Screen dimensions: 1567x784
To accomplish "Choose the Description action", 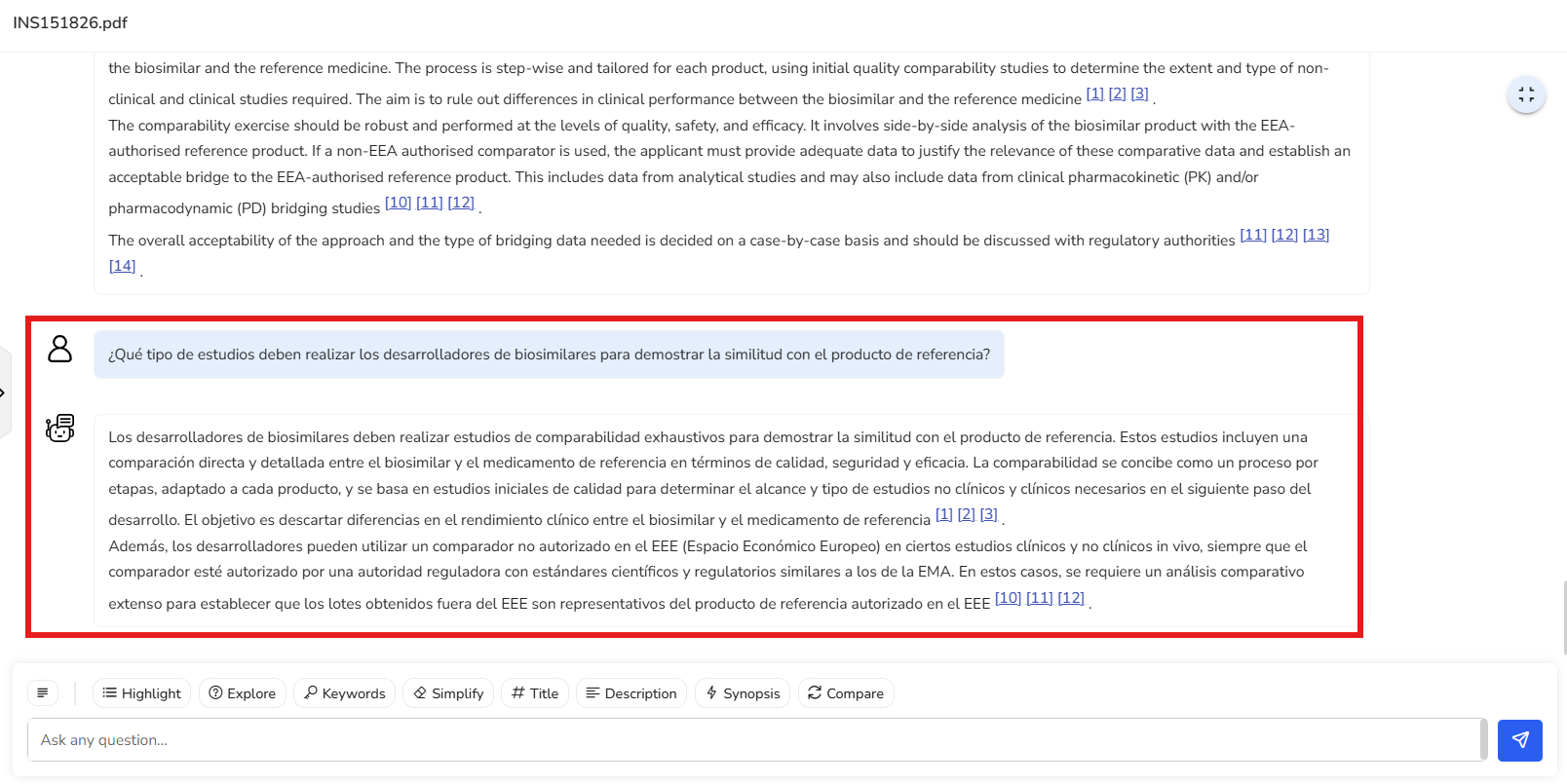I will [x=631, y=693].
